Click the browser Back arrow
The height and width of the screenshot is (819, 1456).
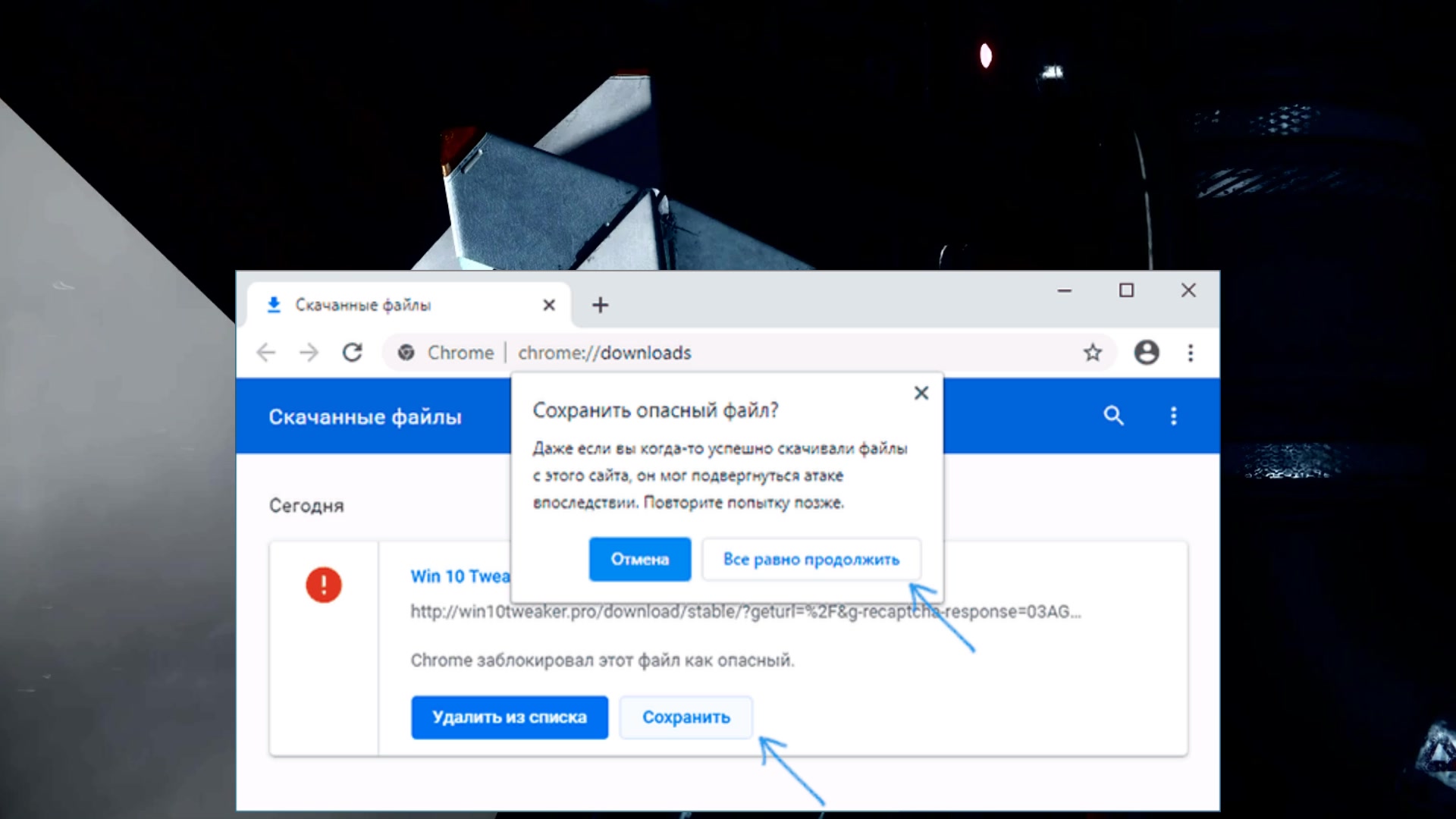266,353
